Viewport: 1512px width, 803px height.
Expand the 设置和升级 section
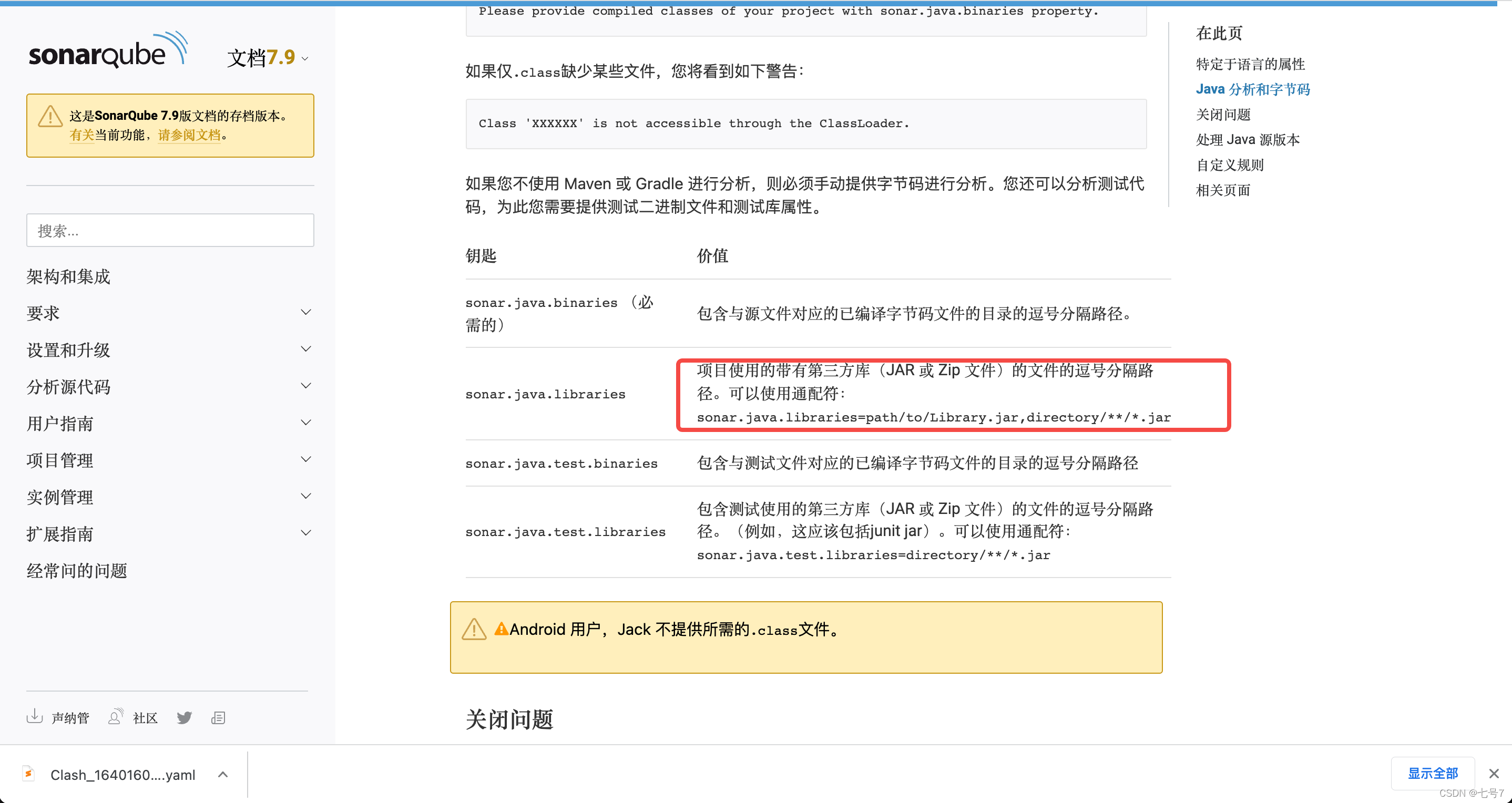[x=306, y=348]
